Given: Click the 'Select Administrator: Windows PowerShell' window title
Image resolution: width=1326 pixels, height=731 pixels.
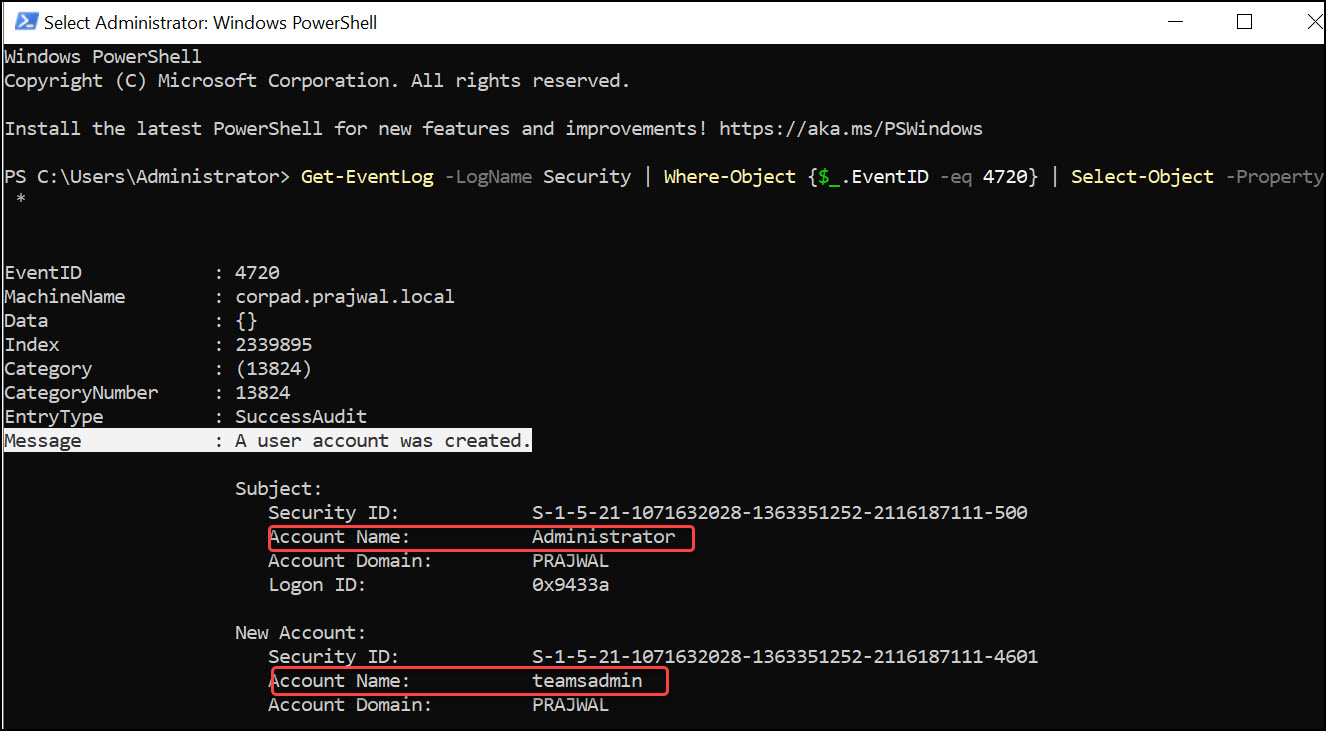Looking at the screenshot, I should point(211,22).
